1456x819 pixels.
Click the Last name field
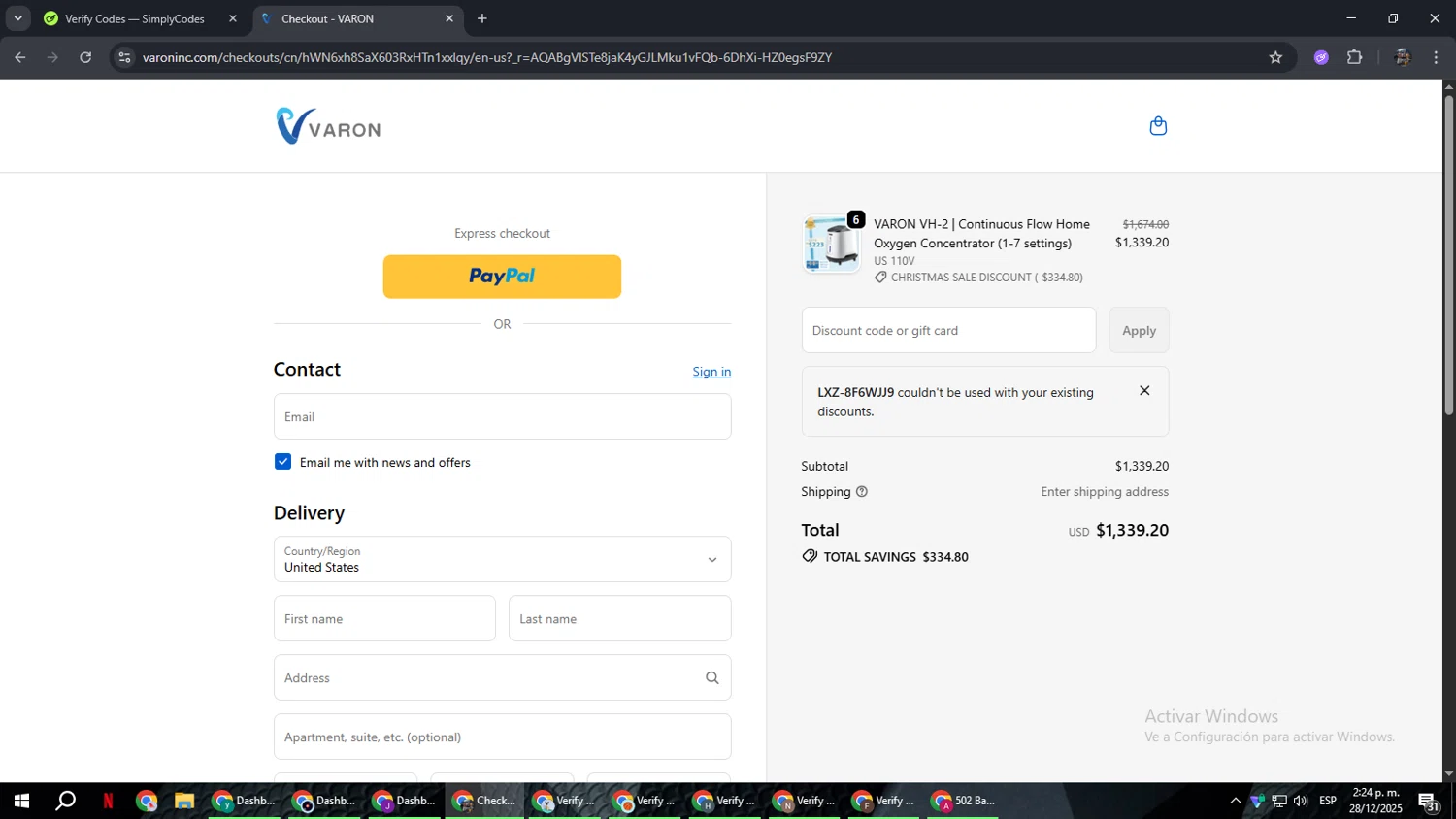(619, 618)
